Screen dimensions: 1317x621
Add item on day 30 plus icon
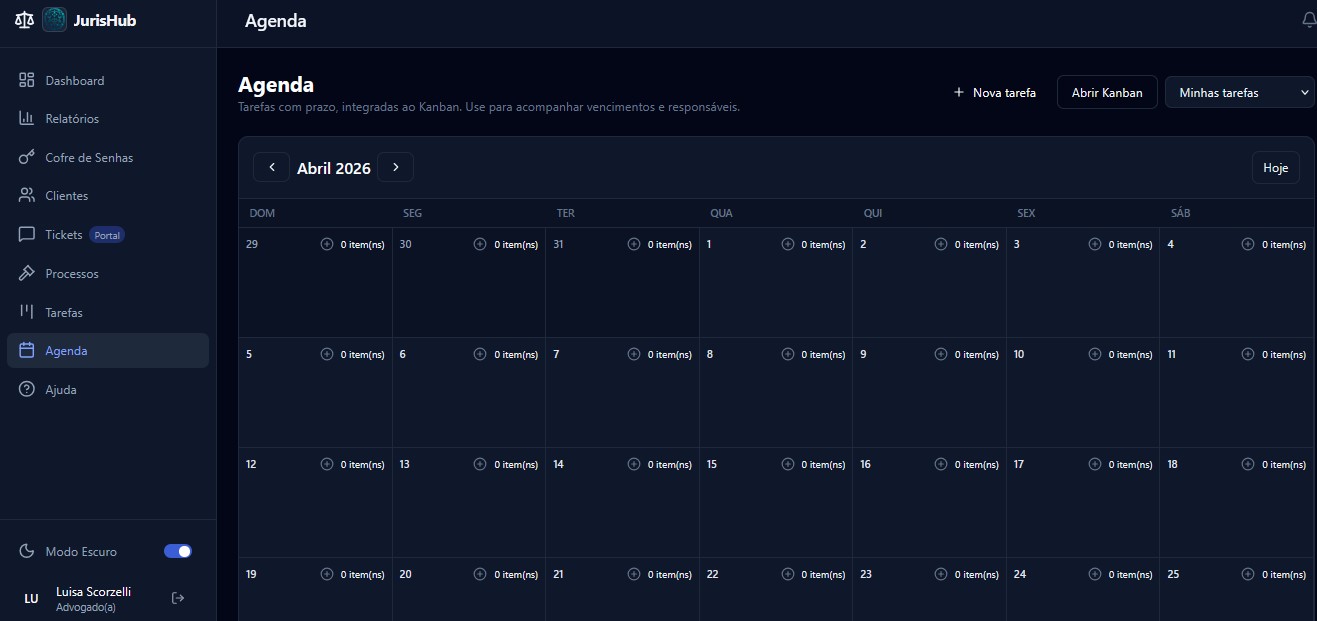480,244
